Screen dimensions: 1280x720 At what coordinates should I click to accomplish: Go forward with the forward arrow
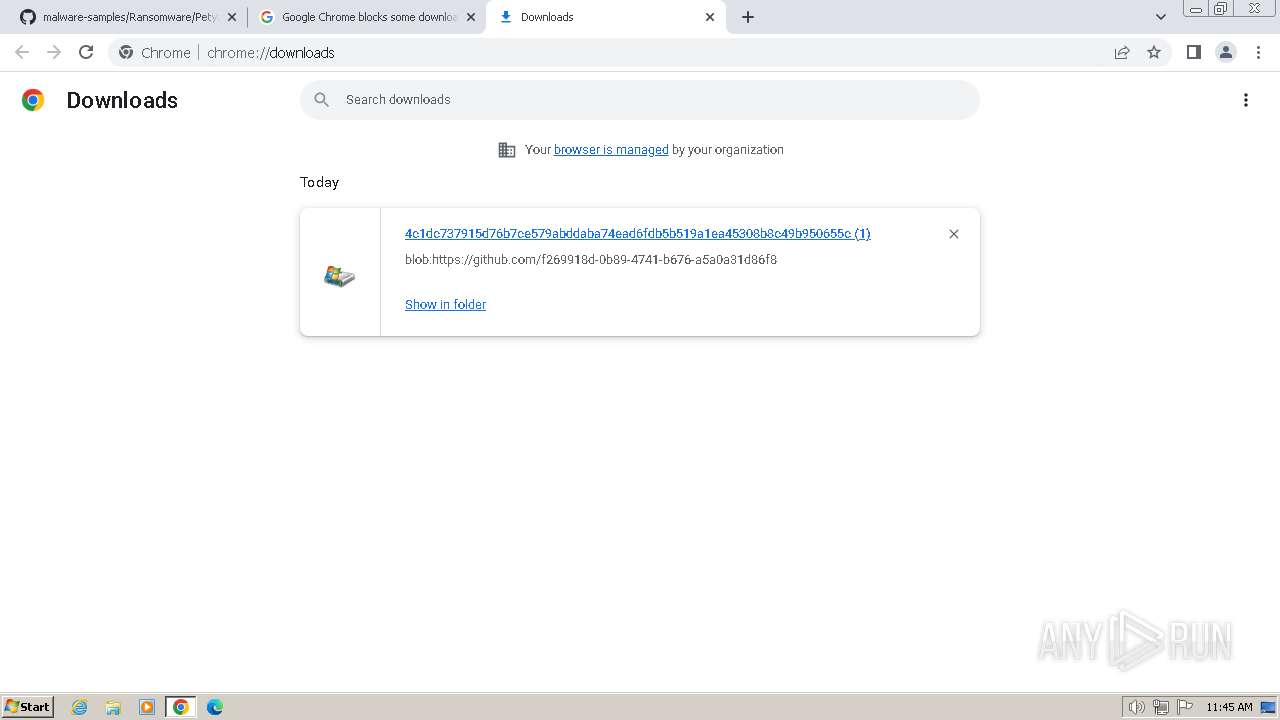click(x=54, y=52)
